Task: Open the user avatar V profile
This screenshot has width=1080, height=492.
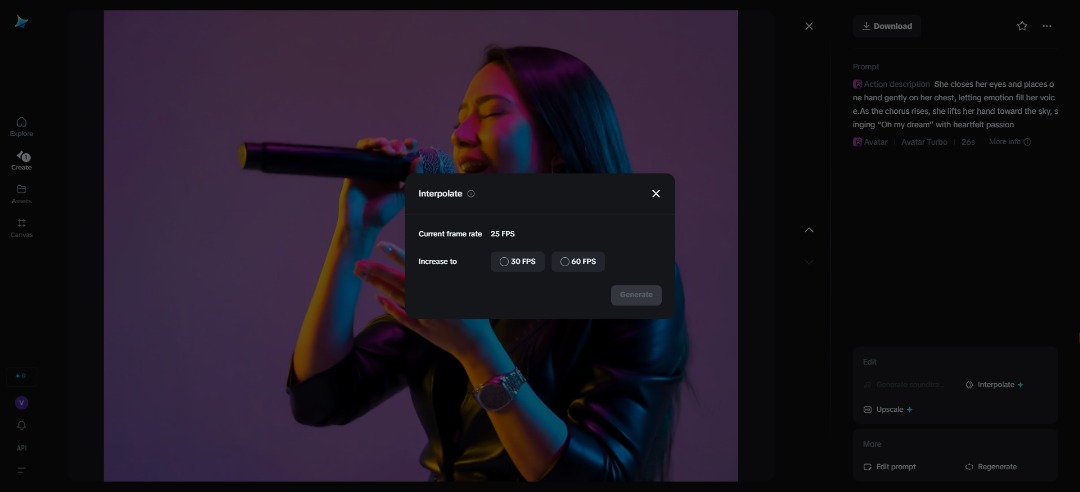Action: tap(21, 402)
